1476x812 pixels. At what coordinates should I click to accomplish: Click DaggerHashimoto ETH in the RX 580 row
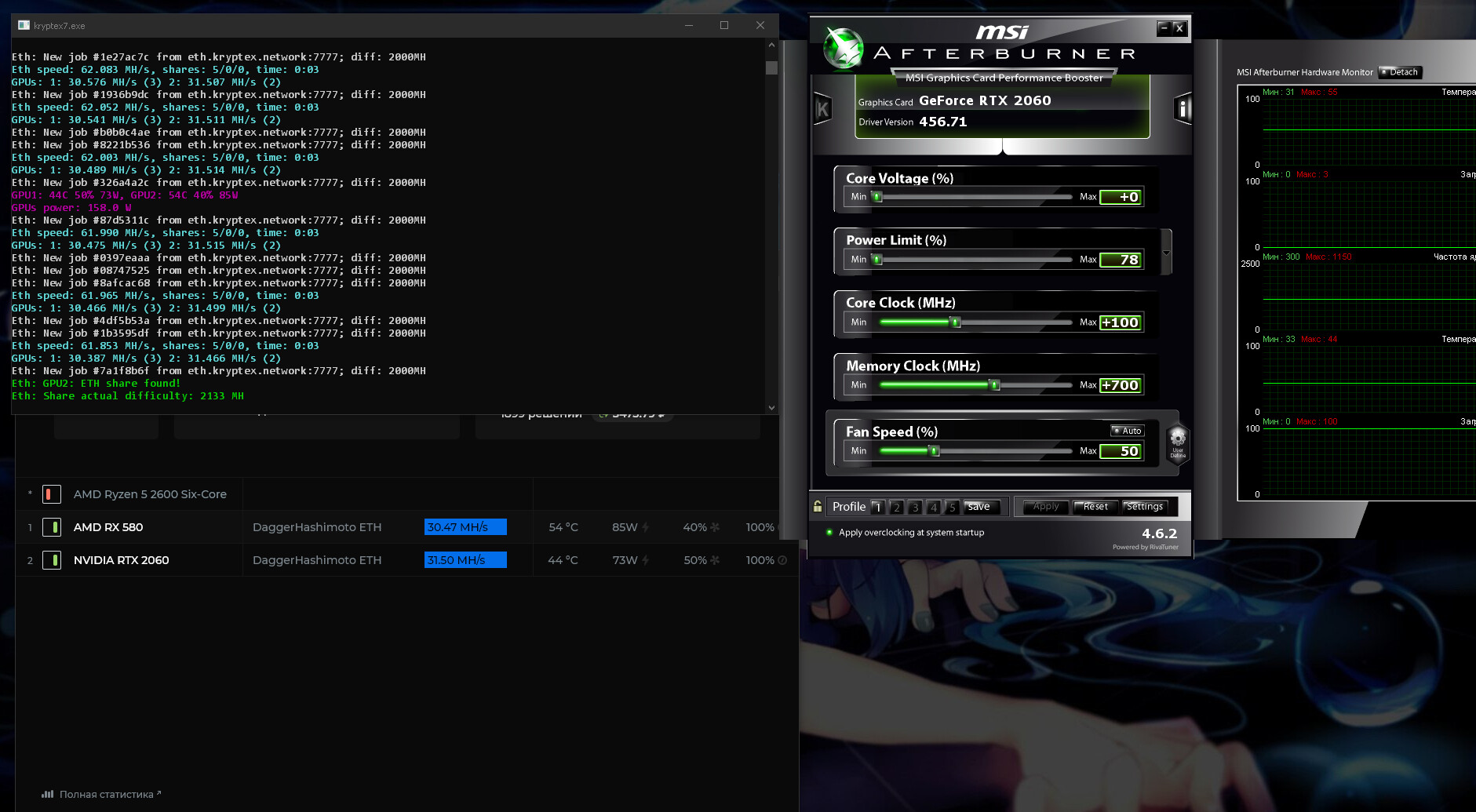(x=317, y=527)
